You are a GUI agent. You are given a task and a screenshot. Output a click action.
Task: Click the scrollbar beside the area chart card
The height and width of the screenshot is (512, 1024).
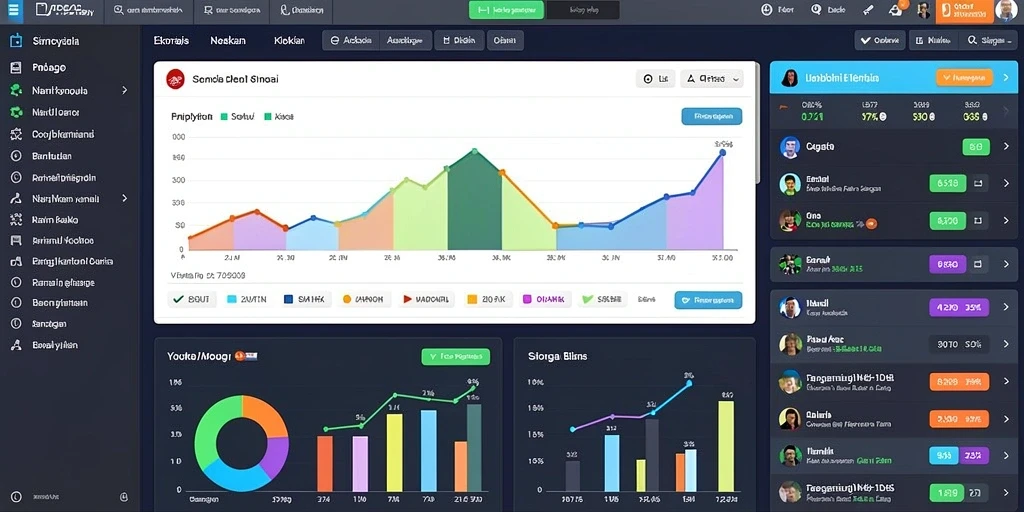point(758,124)
